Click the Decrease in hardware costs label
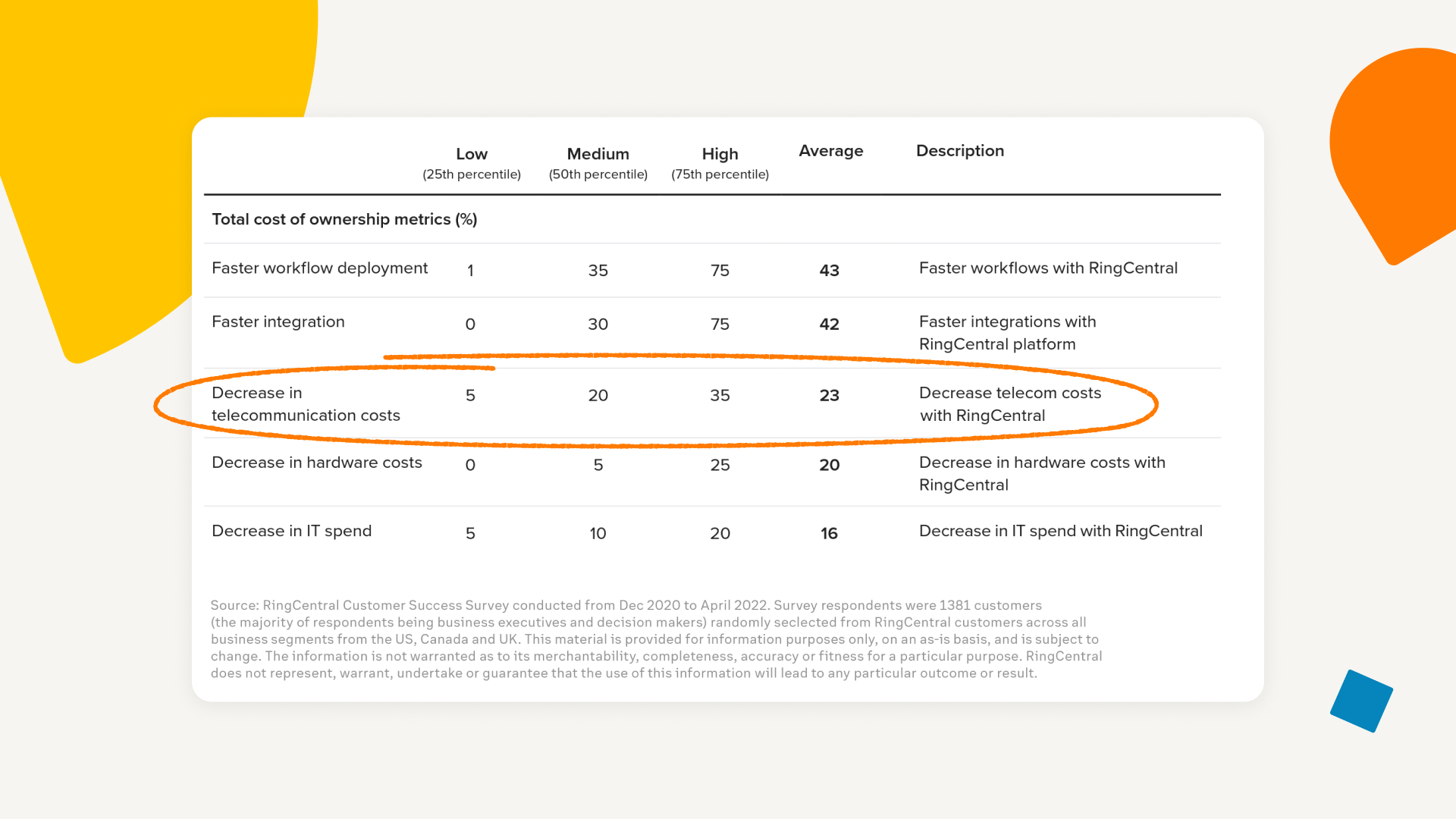 tap(316, 463)
